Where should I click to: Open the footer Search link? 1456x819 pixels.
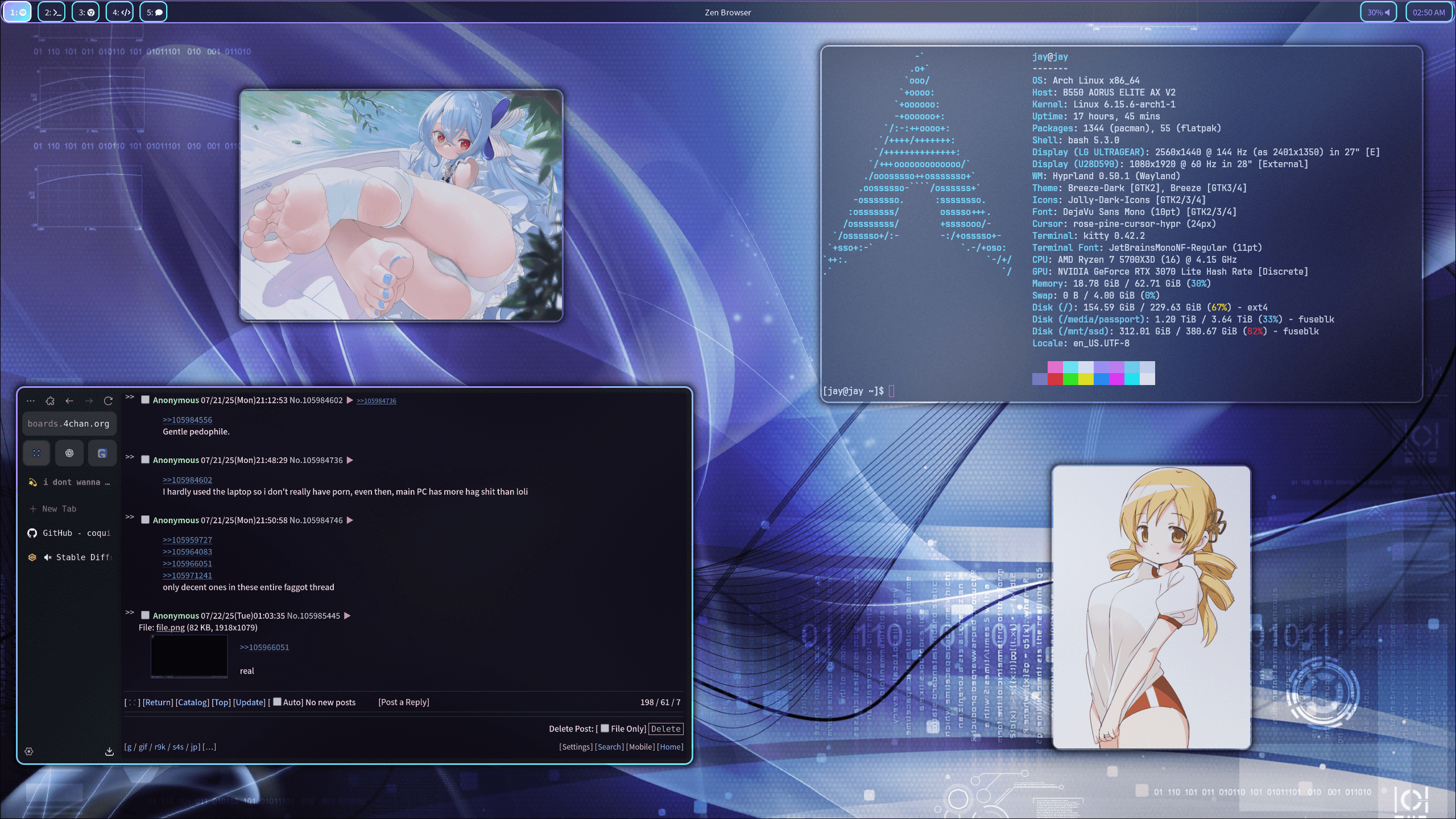610,747
